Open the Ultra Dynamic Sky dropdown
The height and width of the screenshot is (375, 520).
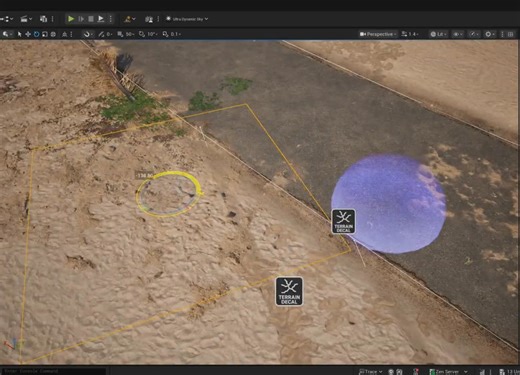[187, 19]
